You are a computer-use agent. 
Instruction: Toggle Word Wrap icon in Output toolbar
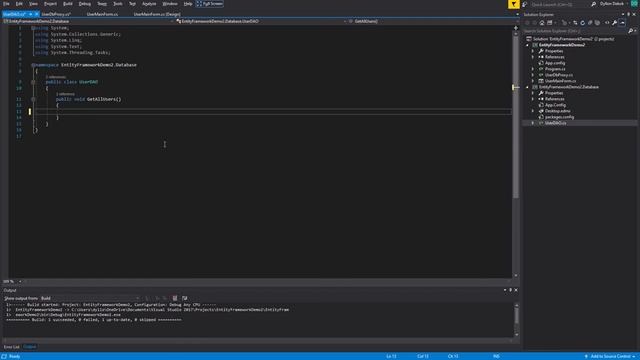coord(184,298)
